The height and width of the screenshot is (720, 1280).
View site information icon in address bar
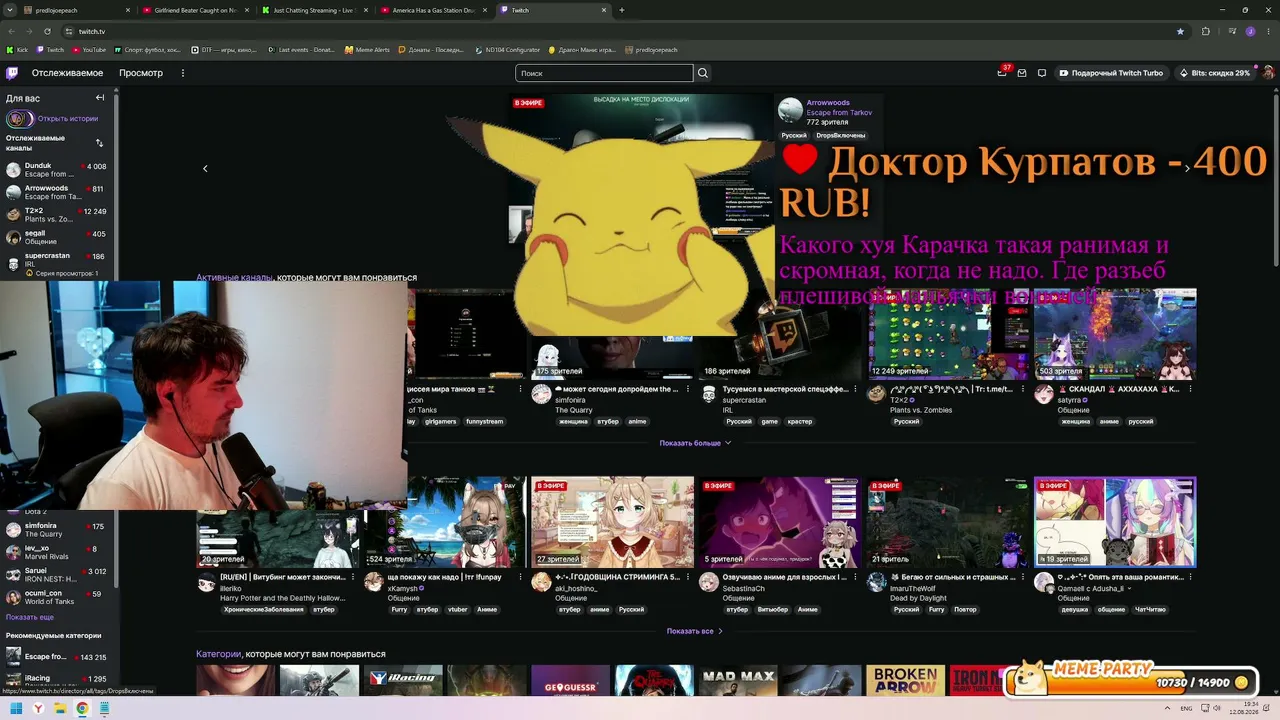69,31
